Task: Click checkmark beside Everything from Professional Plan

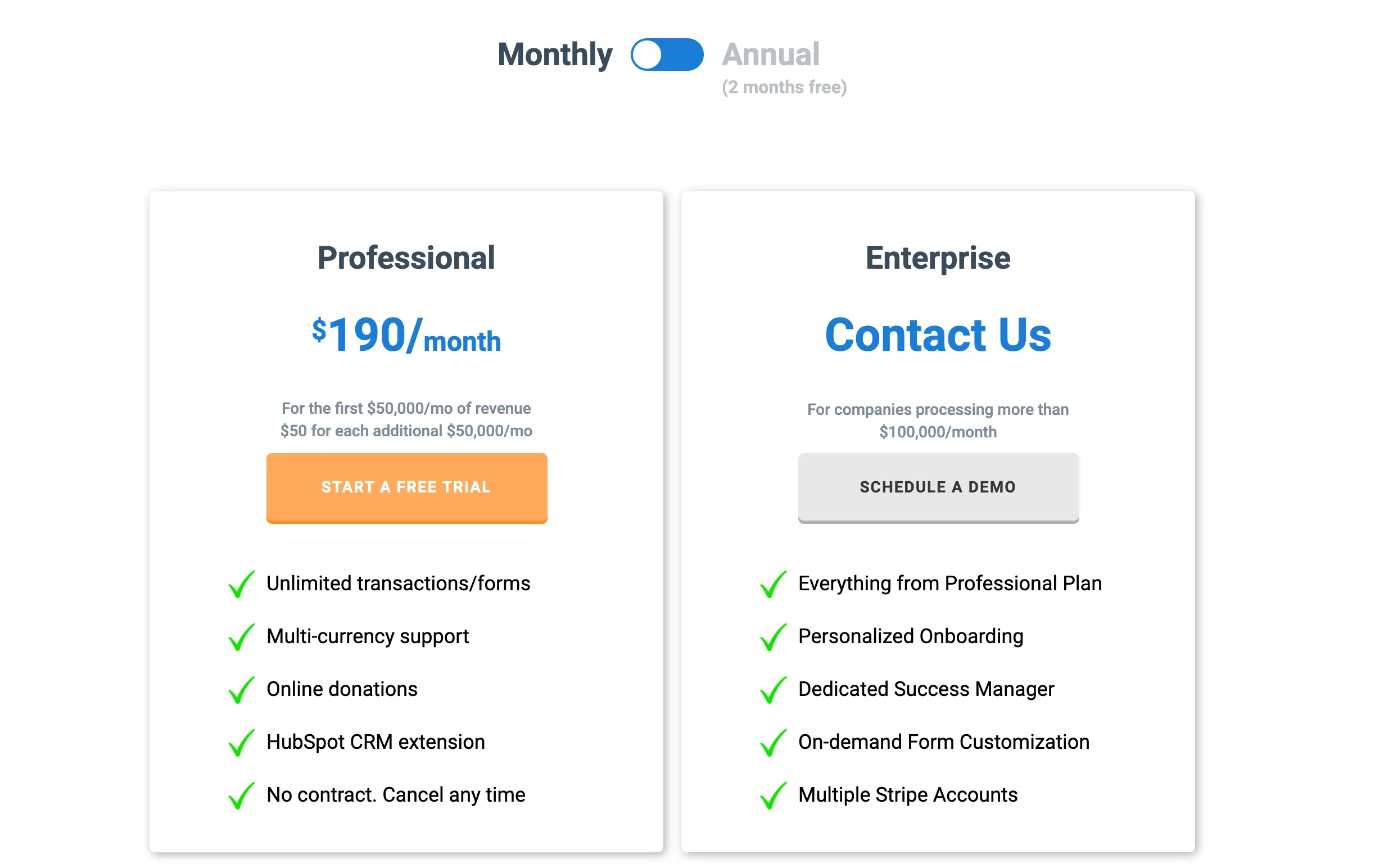Action: [773, 584]
